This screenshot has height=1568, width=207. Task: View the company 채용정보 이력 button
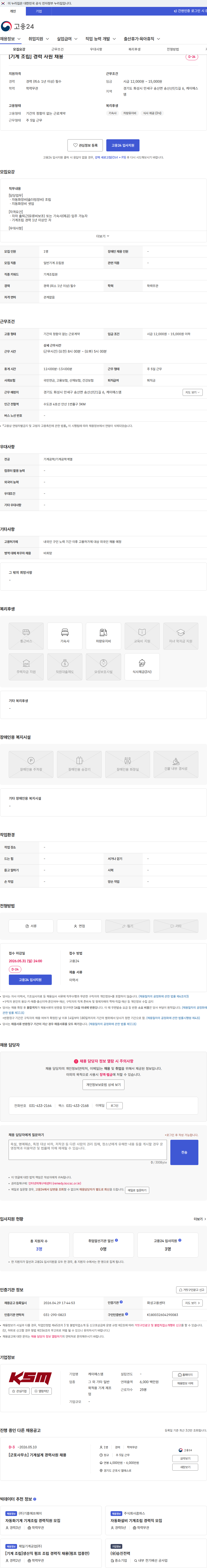pyautogui.click(x=186, y=1384)
